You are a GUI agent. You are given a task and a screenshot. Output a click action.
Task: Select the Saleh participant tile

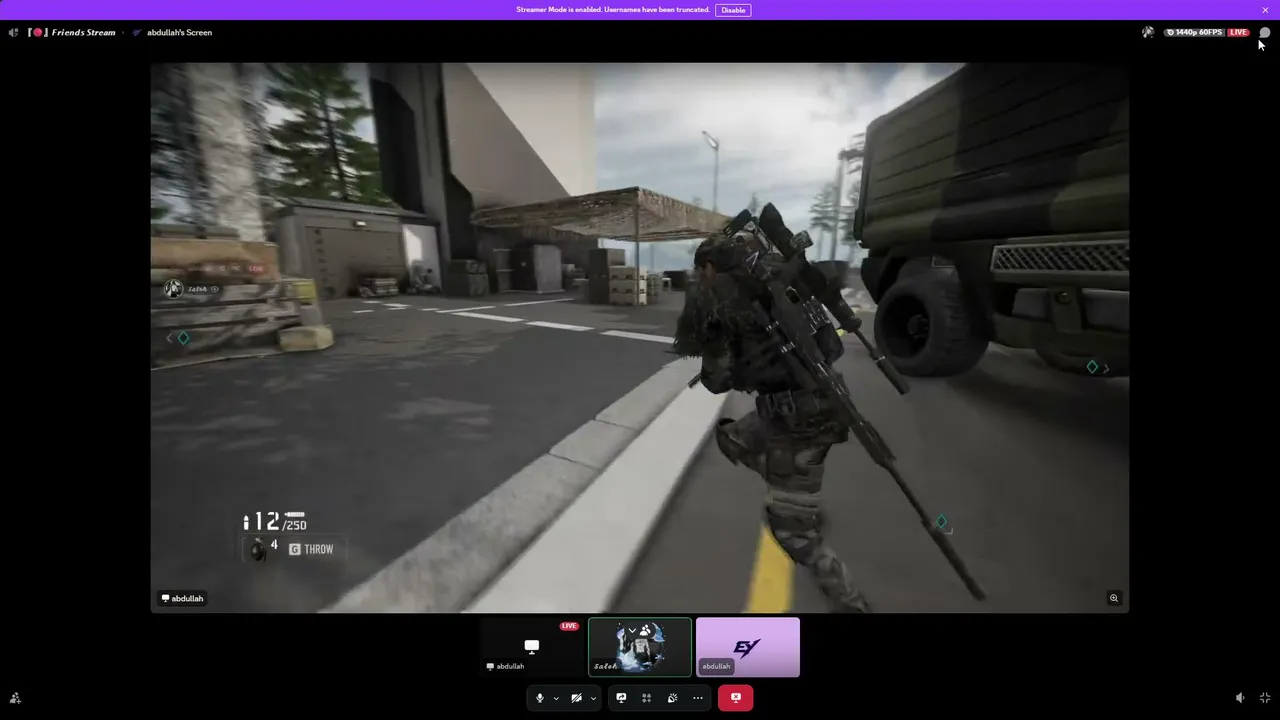pyautogui.click(x=640, y=647)
